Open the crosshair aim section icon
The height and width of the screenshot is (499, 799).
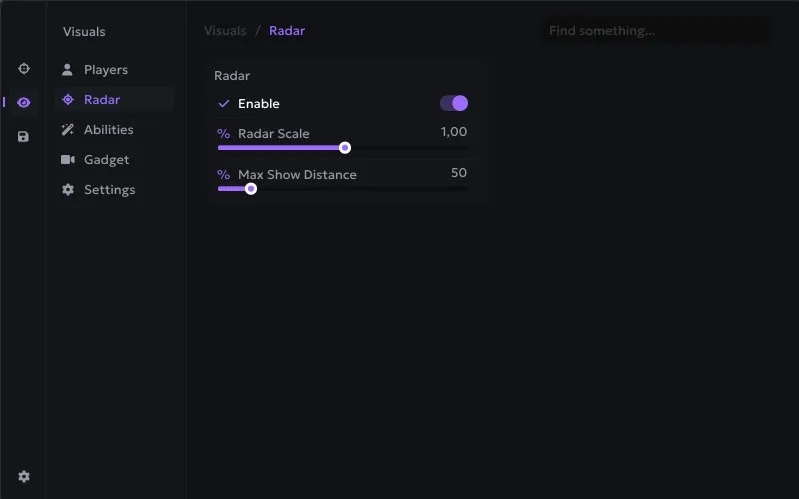click(23, 68)
